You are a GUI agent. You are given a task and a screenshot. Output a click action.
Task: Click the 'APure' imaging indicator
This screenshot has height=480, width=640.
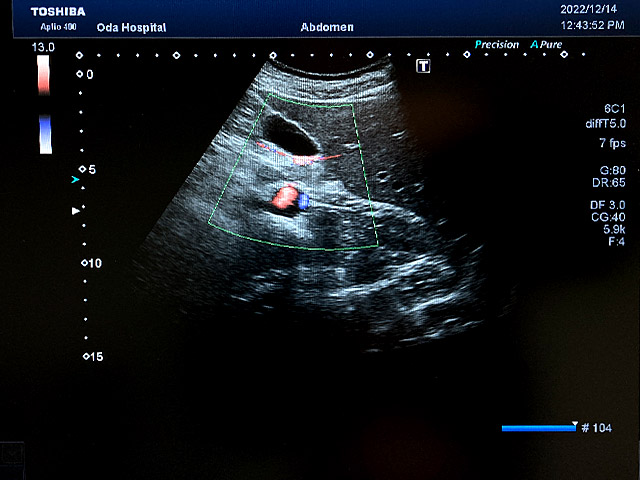[x=546, y=44]
